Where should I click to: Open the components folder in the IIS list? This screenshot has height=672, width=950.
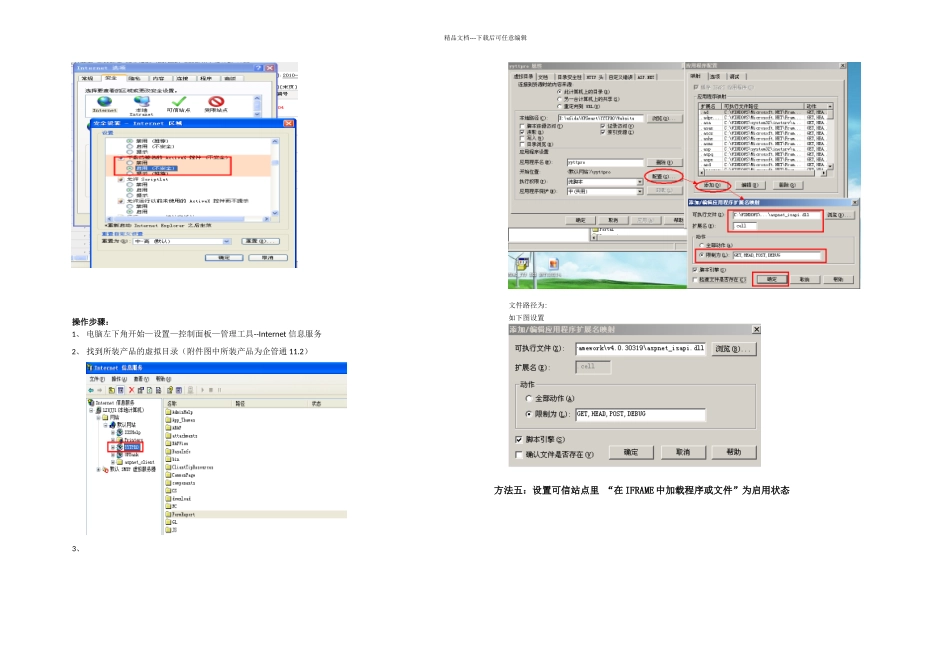(x=181, y=483)
